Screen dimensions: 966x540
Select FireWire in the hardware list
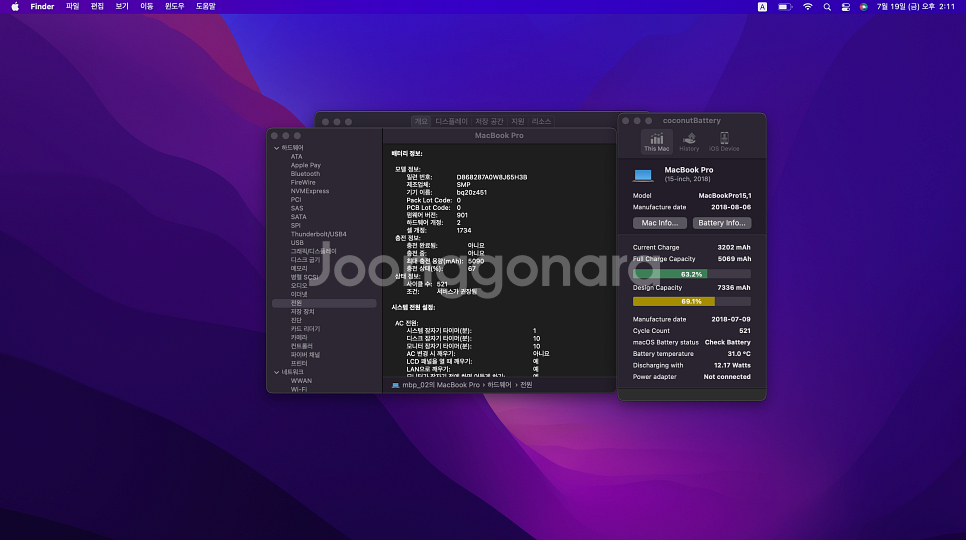pos(302,182)
